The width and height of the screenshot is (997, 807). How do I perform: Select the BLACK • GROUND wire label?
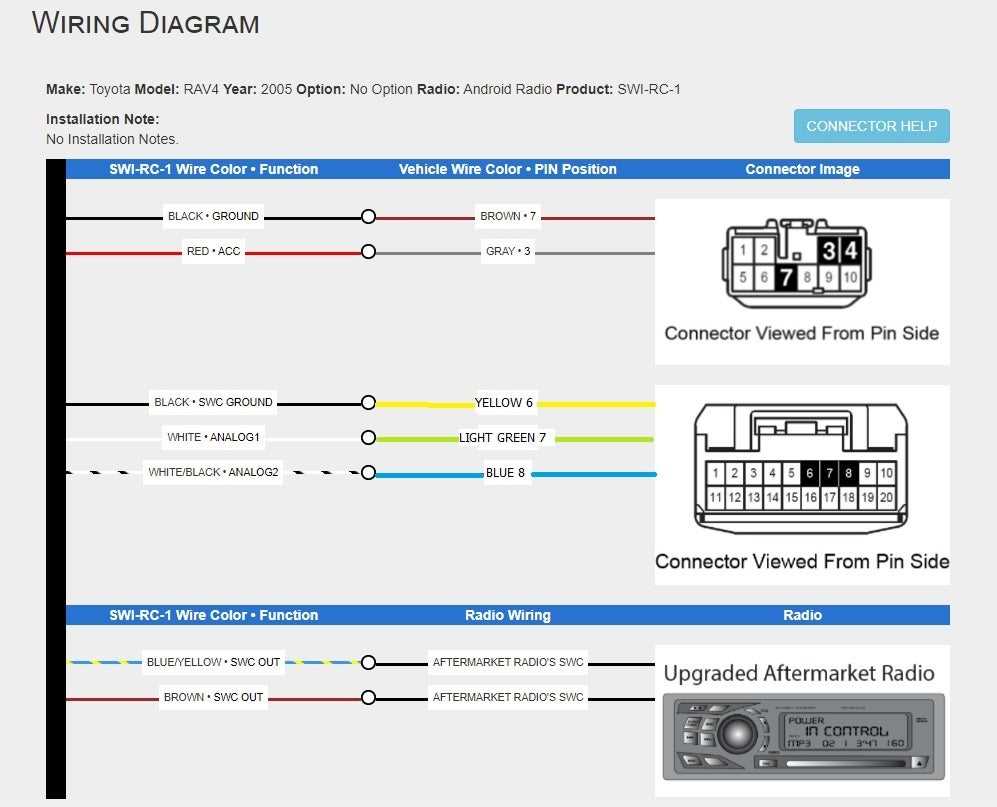coord(213,216)
